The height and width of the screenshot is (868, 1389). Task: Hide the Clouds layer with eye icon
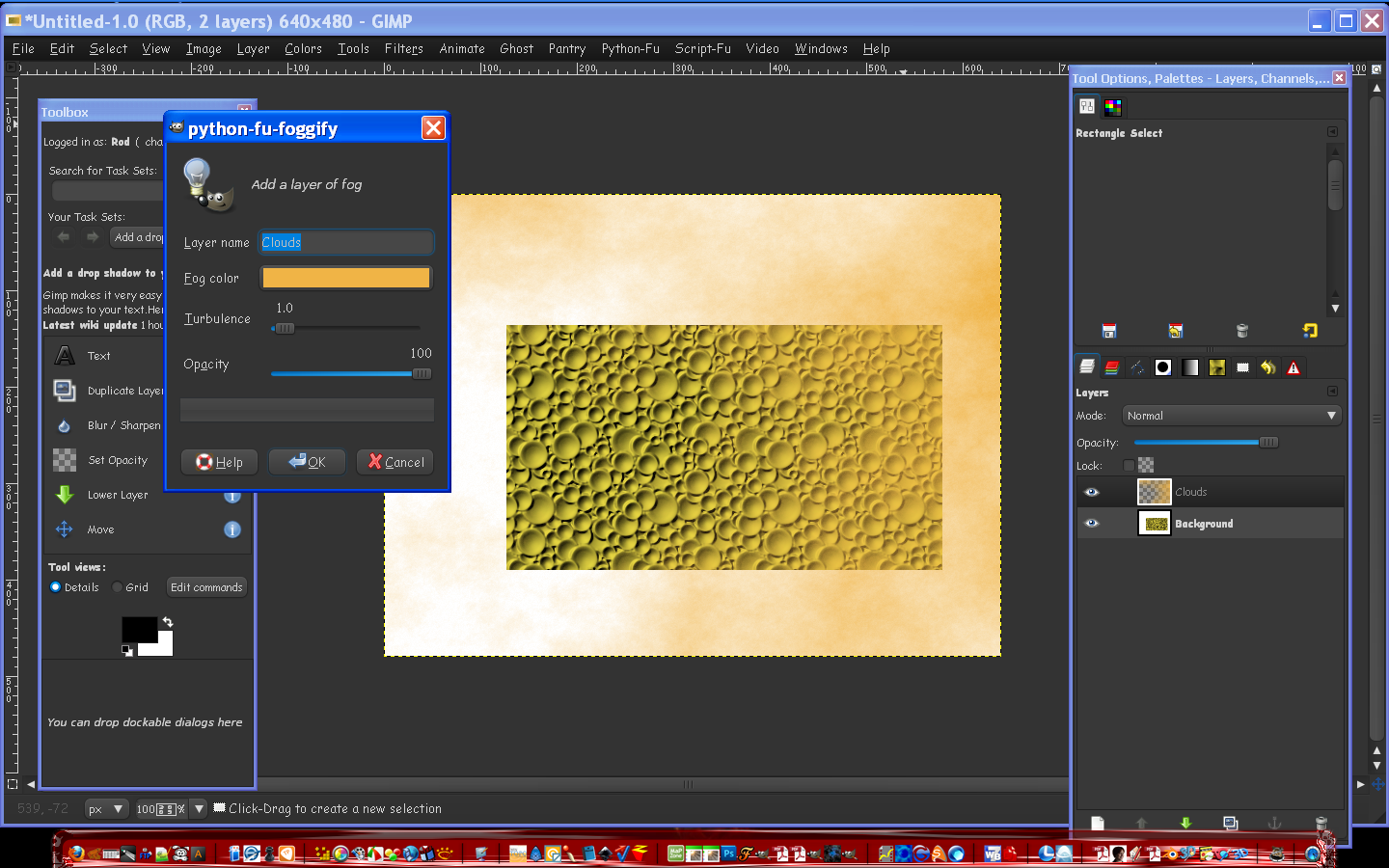[x=1092, y=492]
